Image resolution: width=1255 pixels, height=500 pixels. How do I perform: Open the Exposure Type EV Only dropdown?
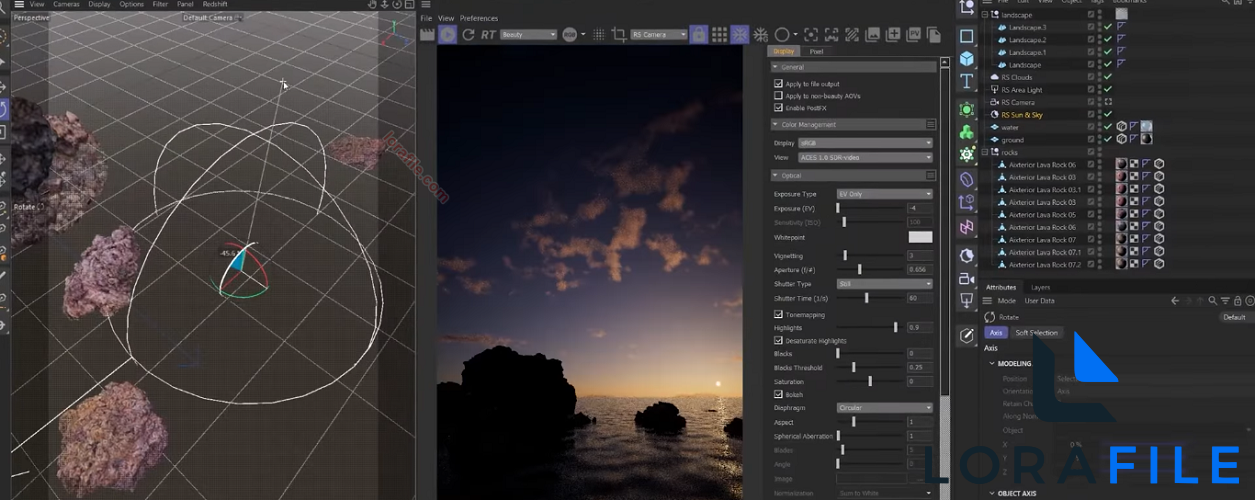pos(884,194)
